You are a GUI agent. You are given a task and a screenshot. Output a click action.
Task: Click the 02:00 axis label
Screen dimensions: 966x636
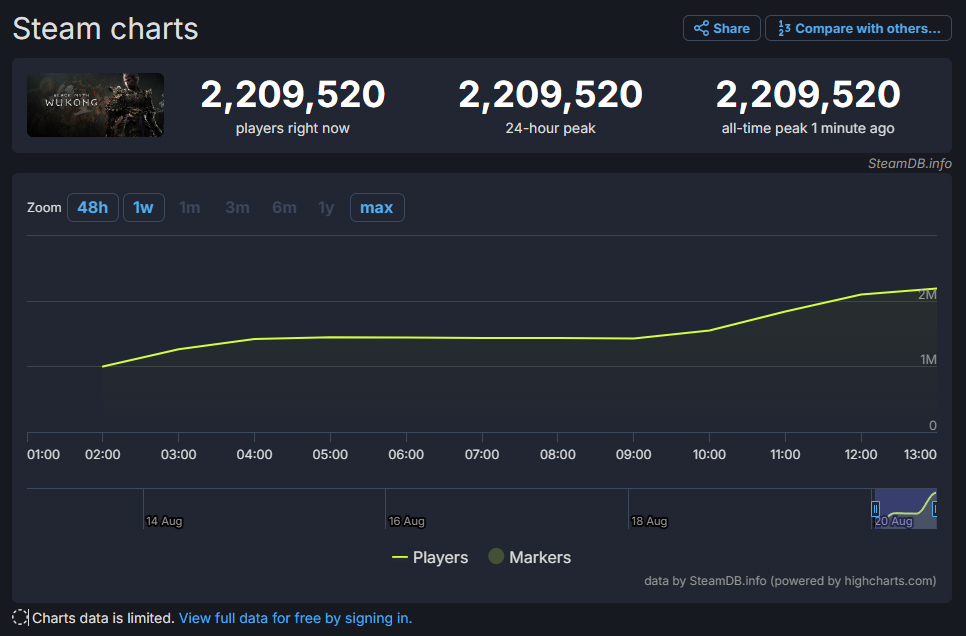[x=103, y=454]
